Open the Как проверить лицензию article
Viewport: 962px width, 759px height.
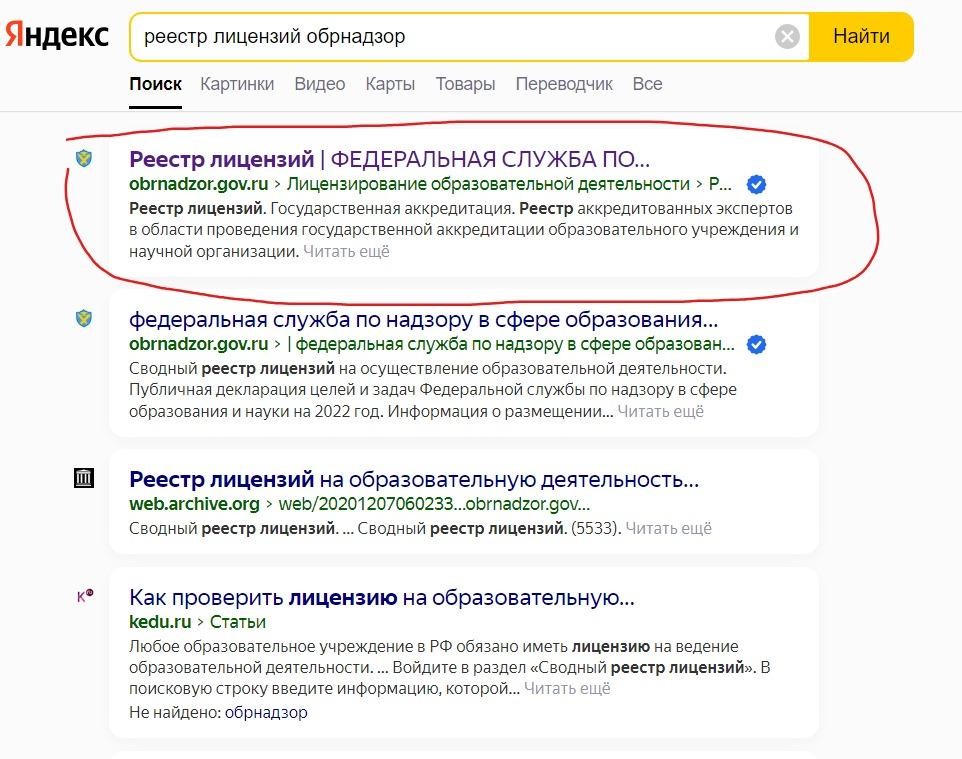382,598
